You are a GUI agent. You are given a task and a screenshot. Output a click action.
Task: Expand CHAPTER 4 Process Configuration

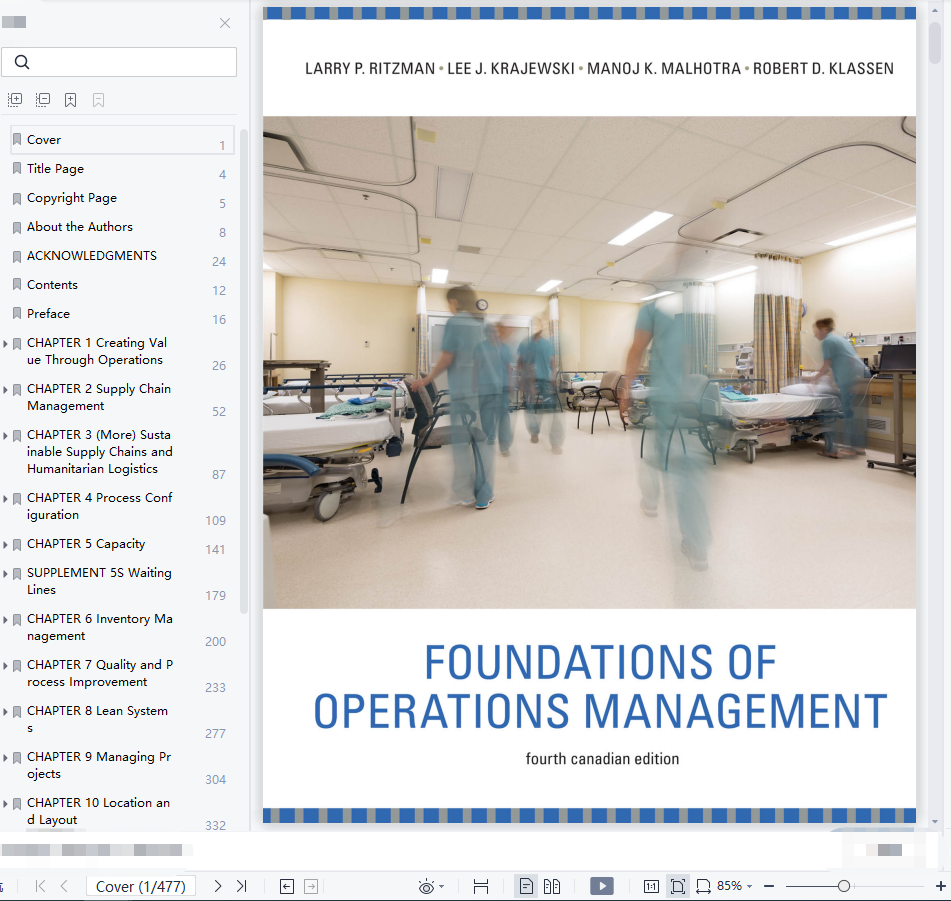(x=5, y=499)
